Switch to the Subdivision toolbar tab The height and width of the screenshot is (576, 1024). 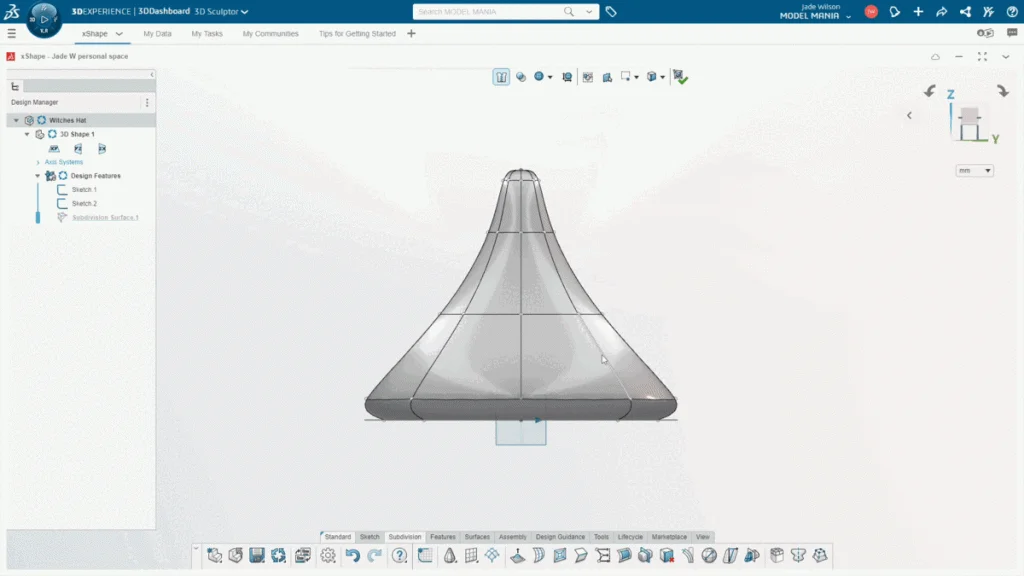405,537
